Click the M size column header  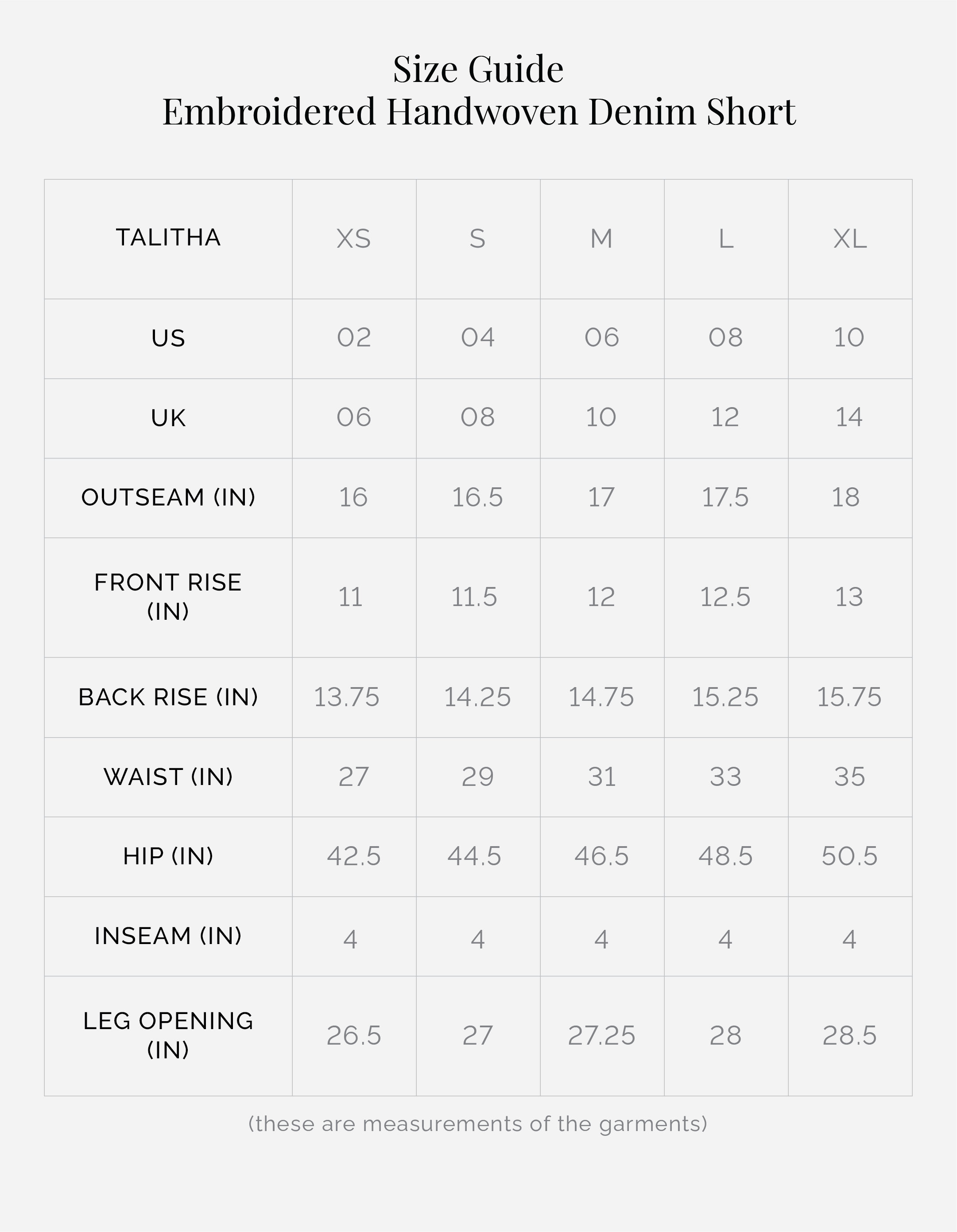click(601, 239)
